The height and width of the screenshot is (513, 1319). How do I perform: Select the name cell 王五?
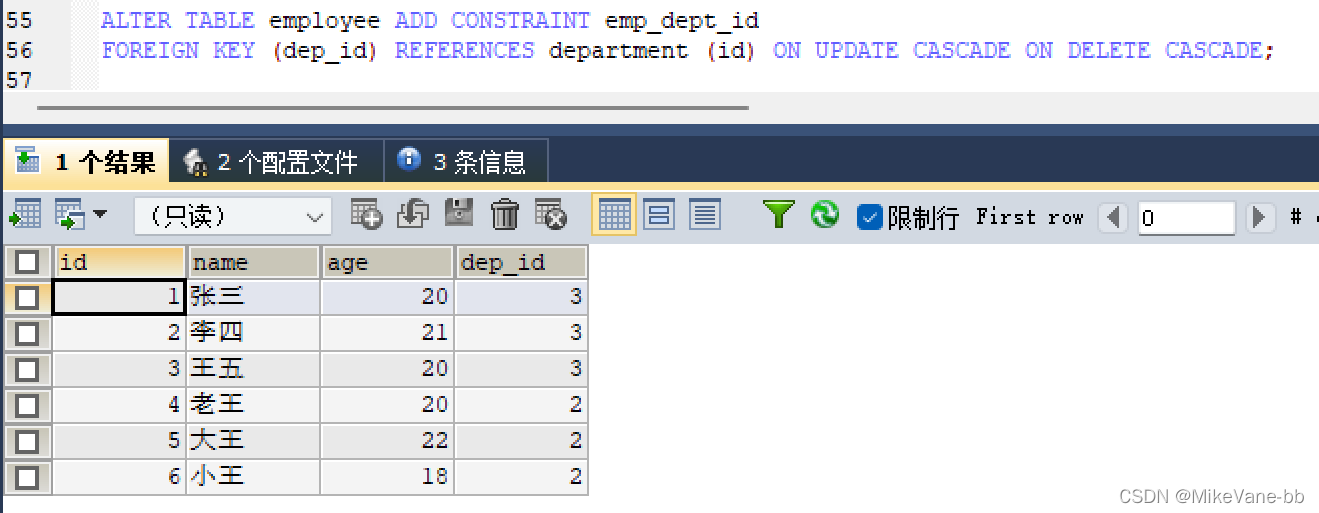(x=253, y=369)
